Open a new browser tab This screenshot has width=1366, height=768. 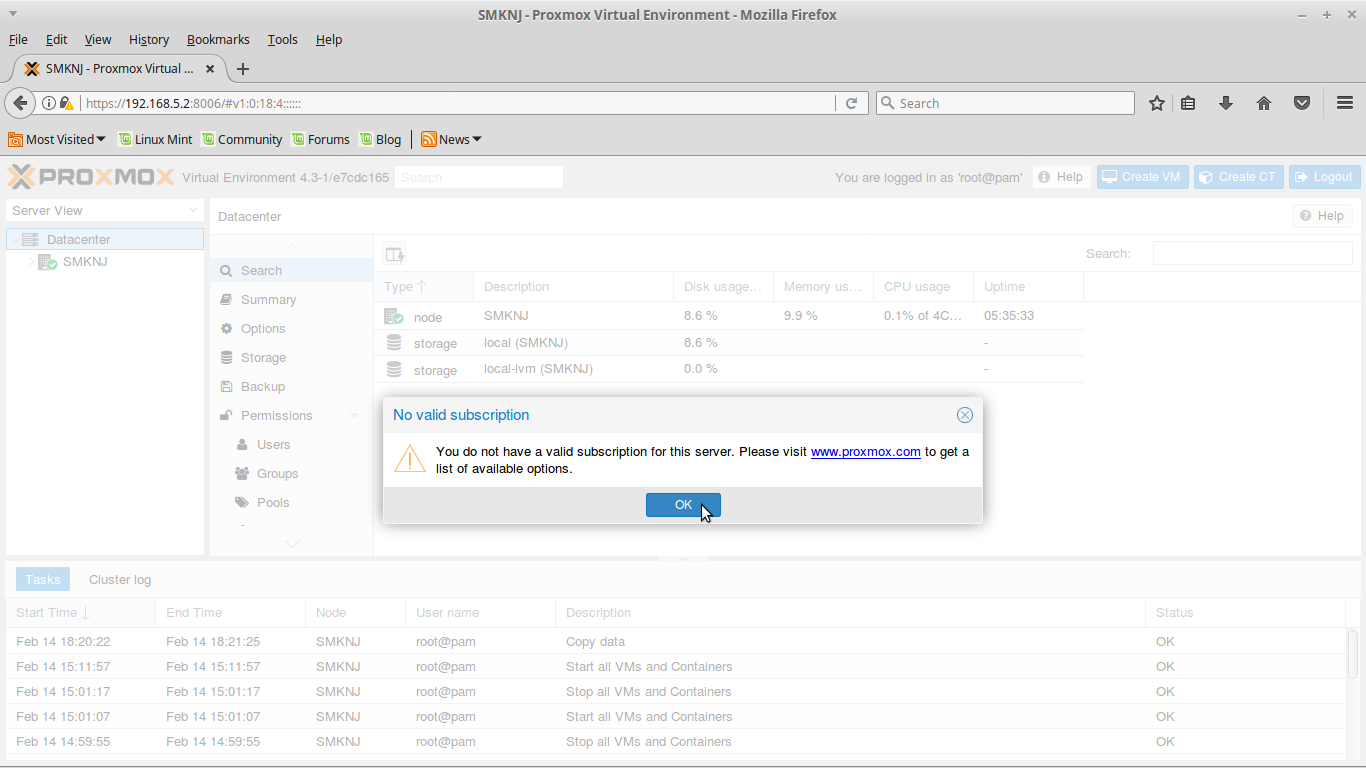242,69
